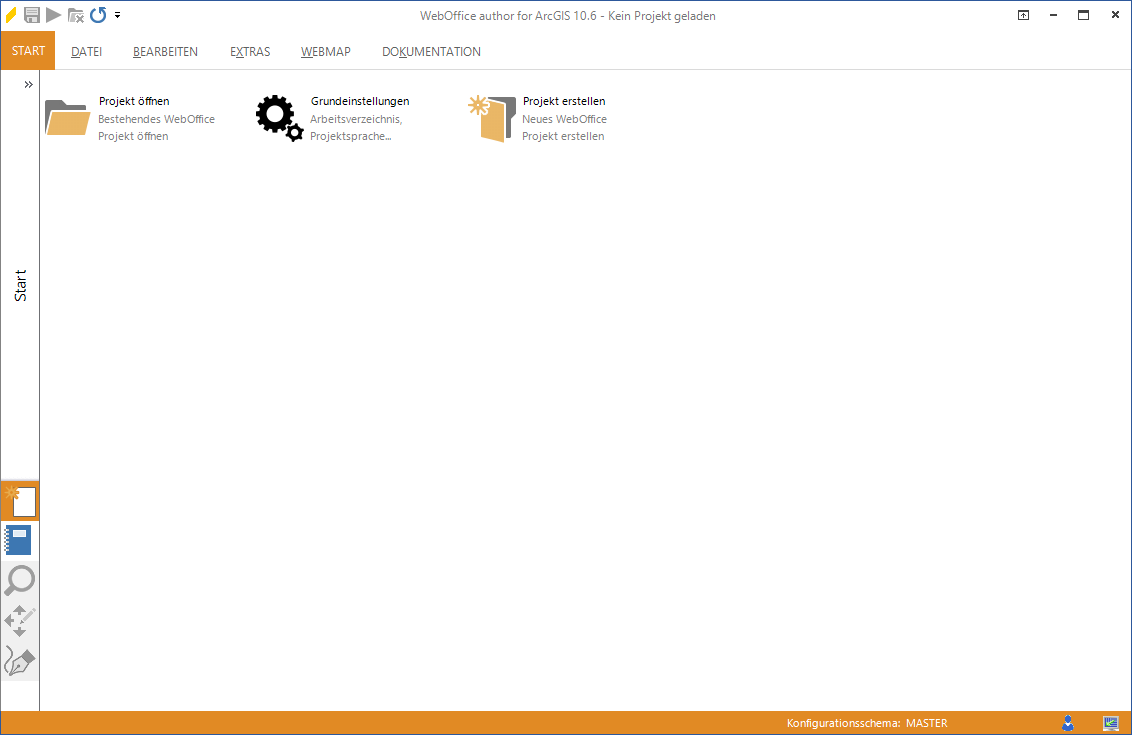Click the yellow WebOffice logo icon
This screenshot has width=1132, height=735.
(x=11, y=14)
